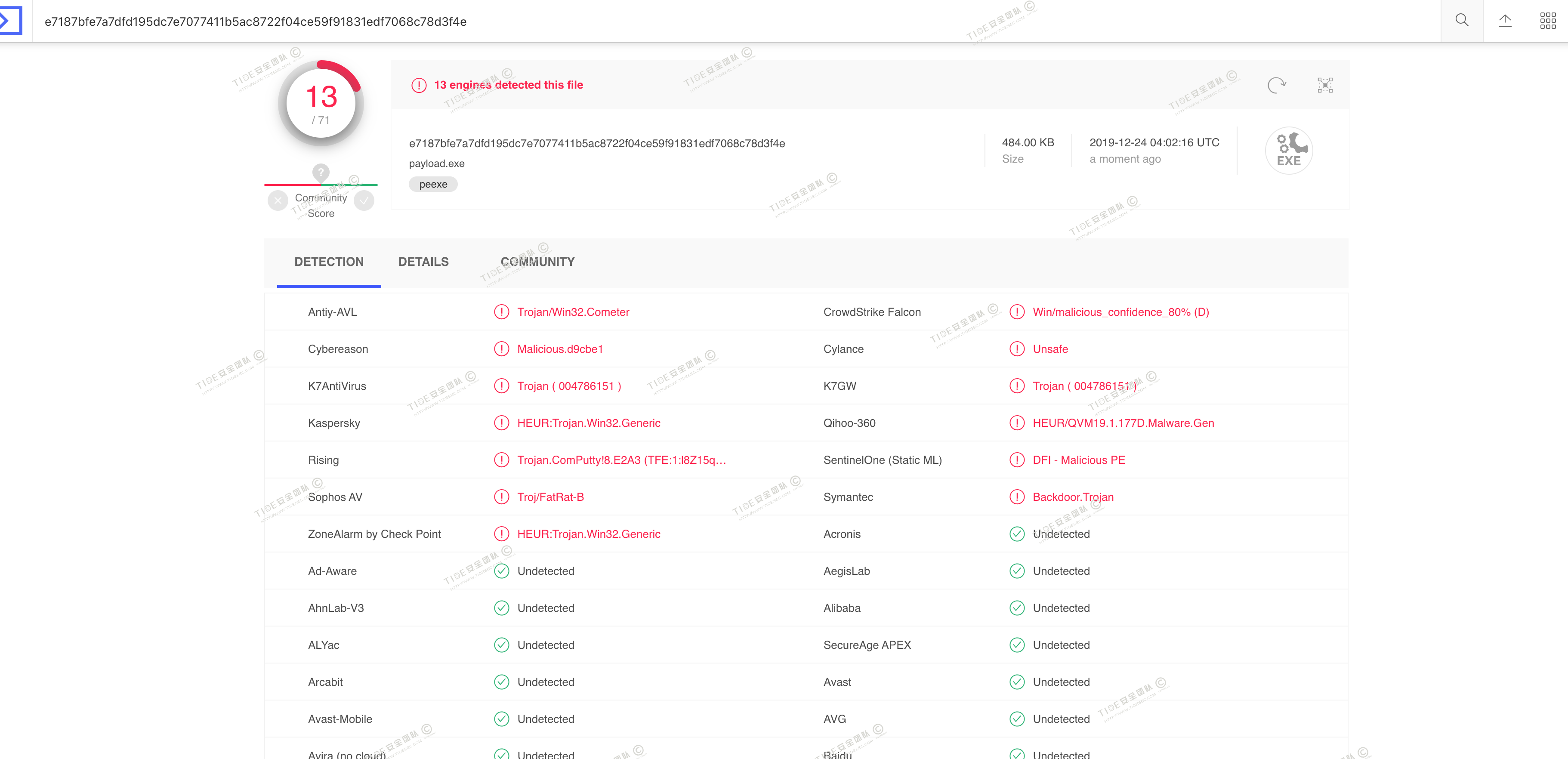Click the community score question mark icon
This screenshot has height=759, width=1568.
click(321, 172)
